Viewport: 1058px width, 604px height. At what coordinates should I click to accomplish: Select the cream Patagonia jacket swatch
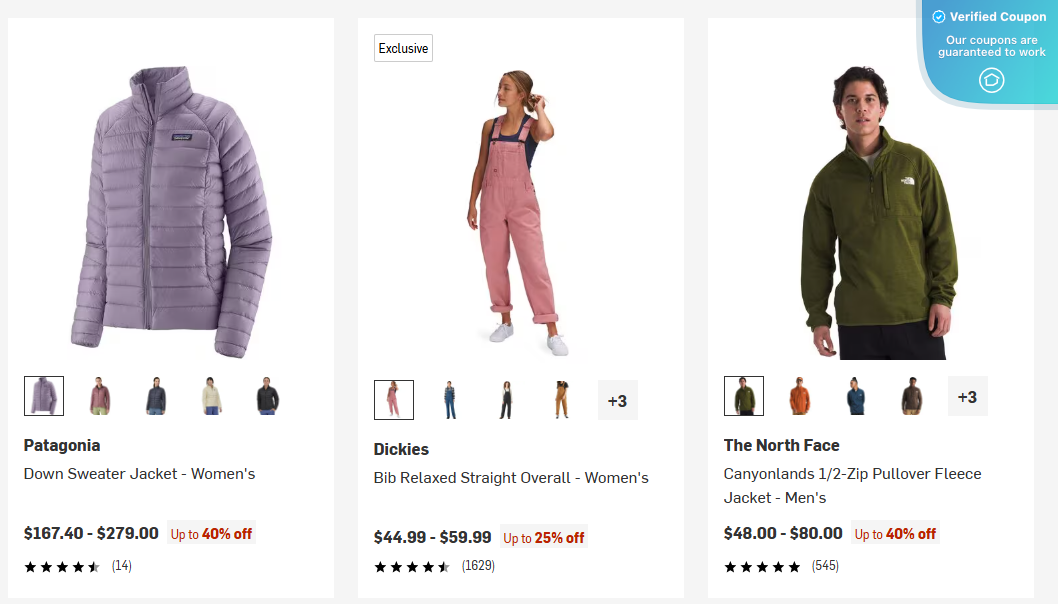[212, 395]
